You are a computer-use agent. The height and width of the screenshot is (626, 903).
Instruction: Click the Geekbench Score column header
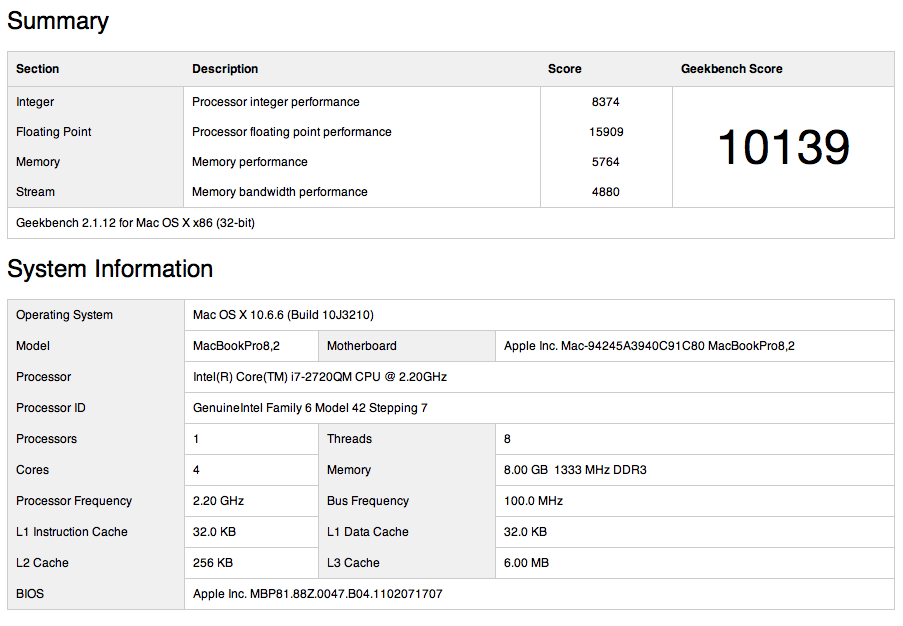731,69
